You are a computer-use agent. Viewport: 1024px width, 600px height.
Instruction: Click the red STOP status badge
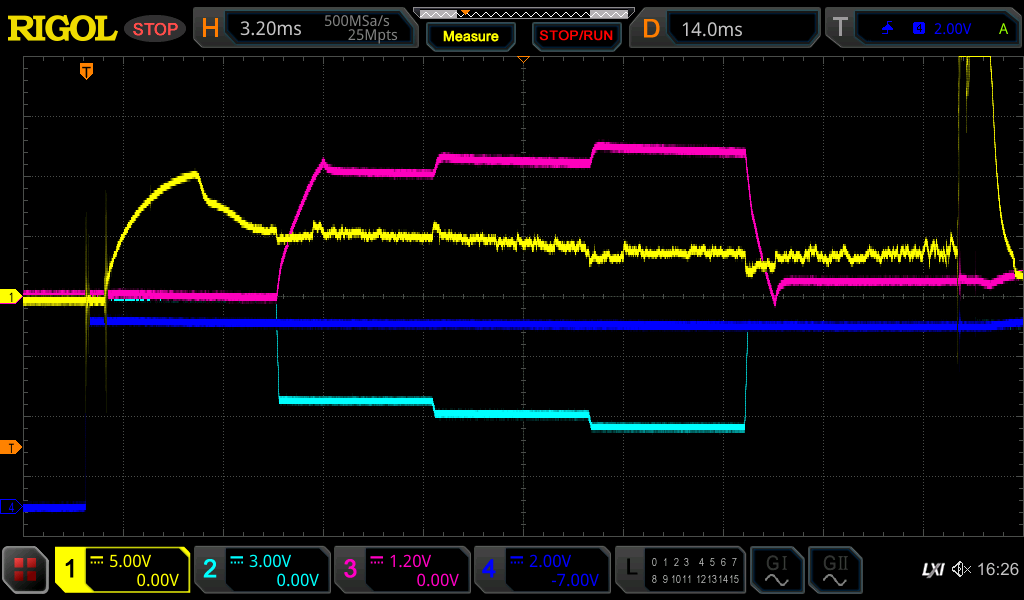click(x=155, y=29)
